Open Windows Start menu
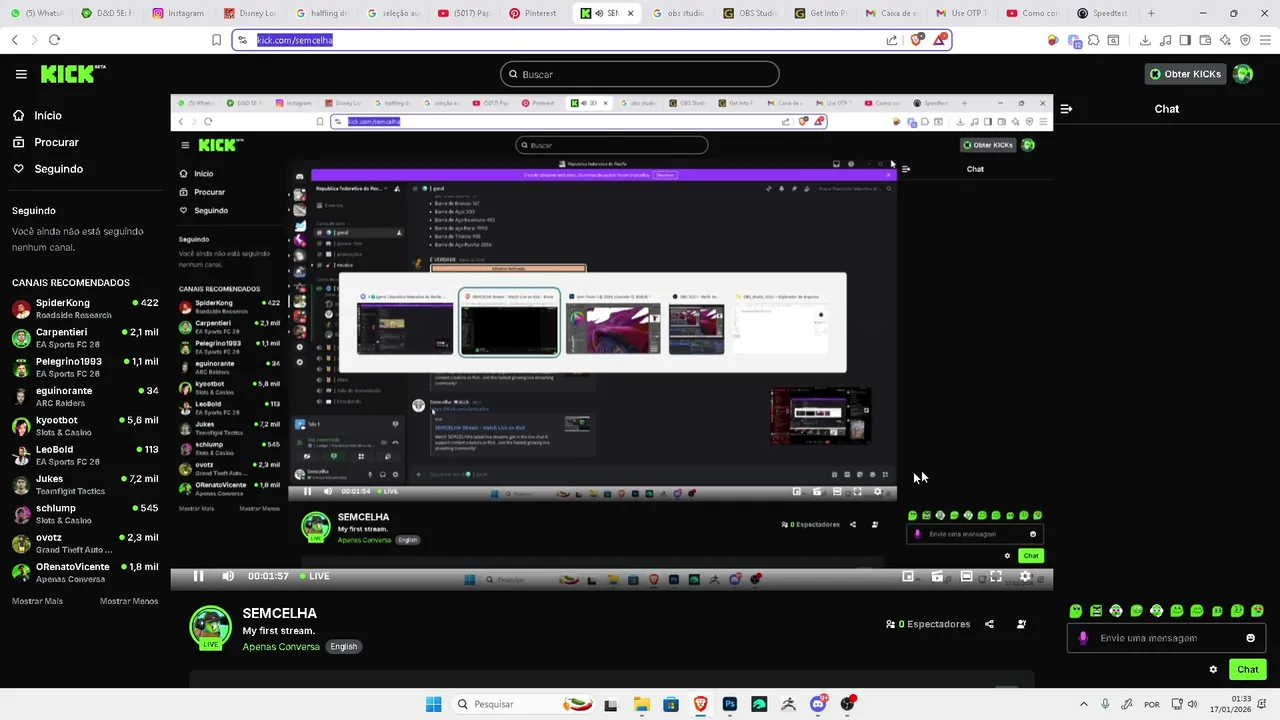The height and width of the screenshot is (720, 1280). coord(433,704)
